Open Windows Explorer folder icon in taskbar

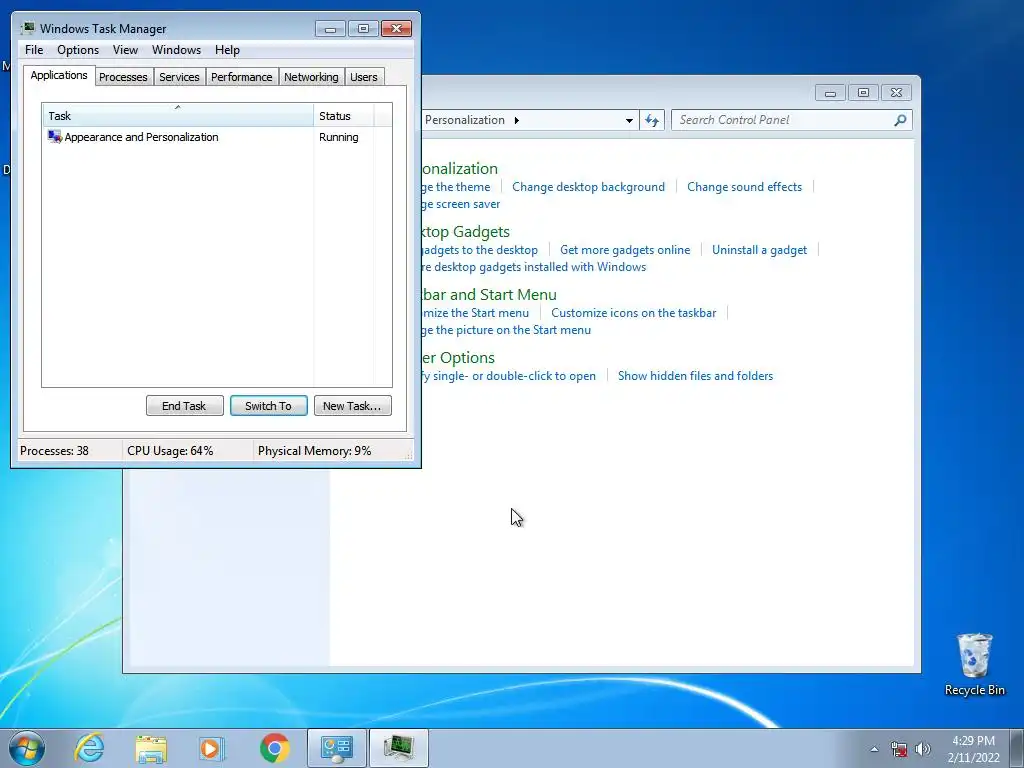[x=151, y=748]
